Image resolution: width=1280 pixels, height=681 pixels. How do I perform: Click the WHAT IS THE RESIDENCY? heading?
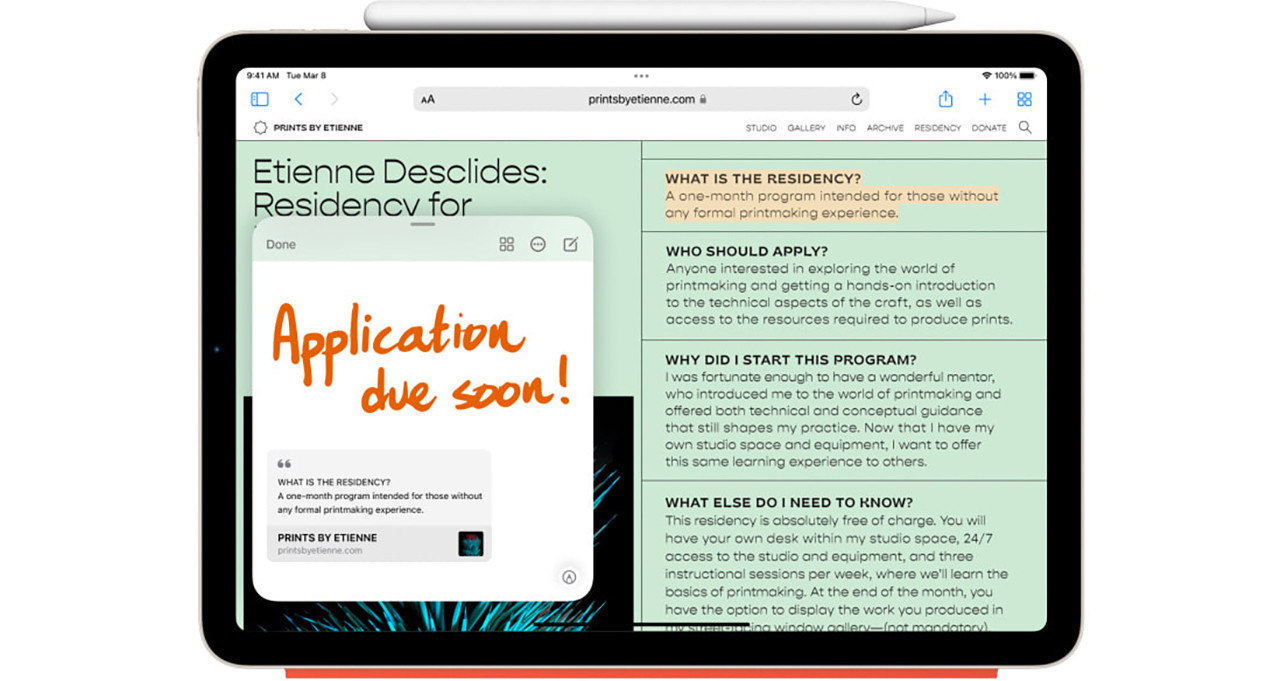763,179
